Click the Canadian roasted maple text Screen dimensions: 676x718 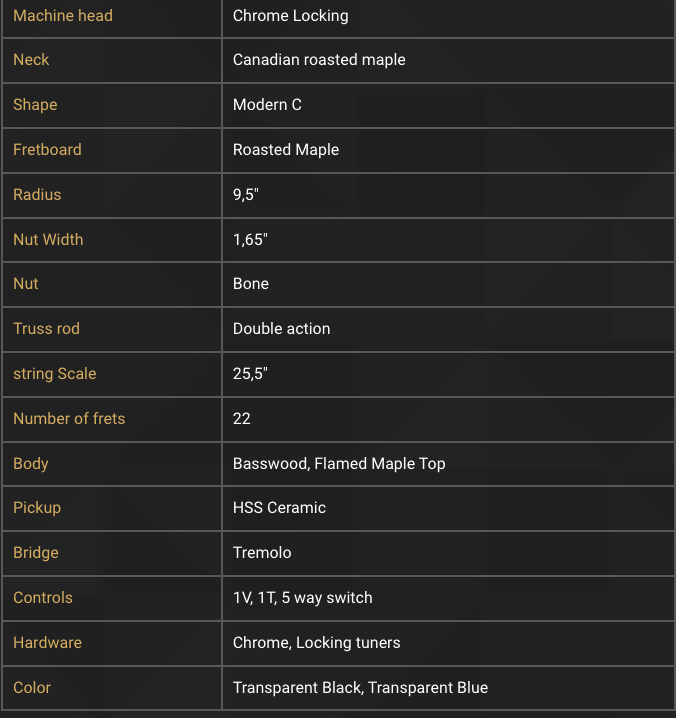(319, 60)
